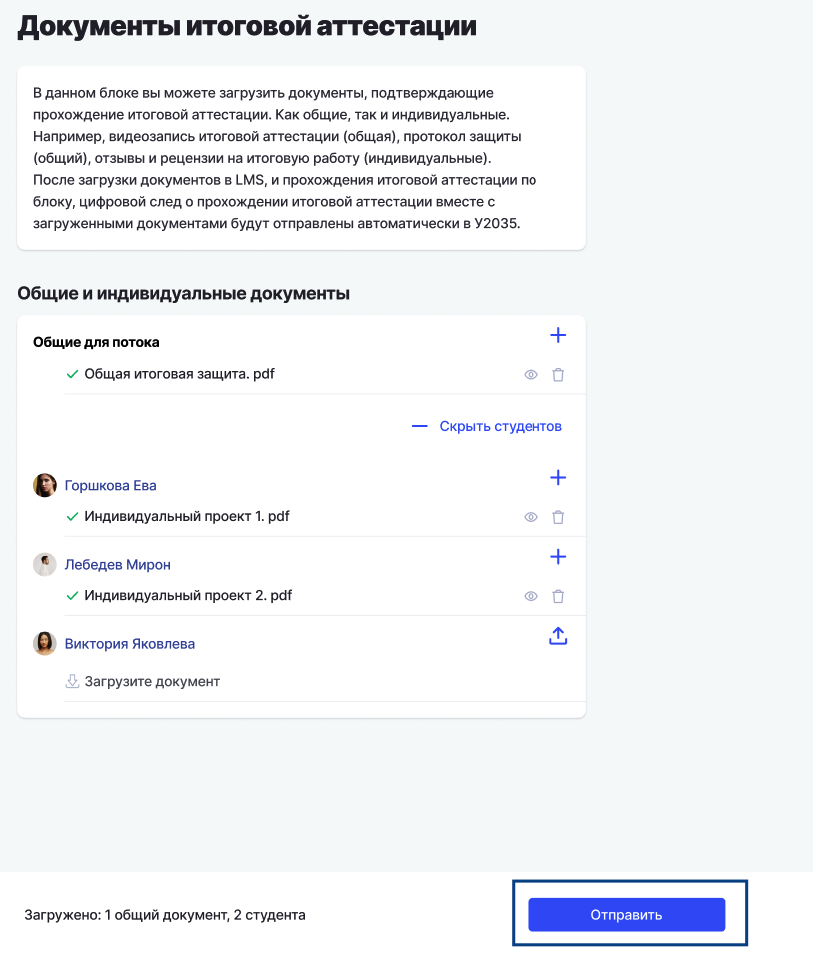Click the Загрузите документ placeholder

(143, 681)
